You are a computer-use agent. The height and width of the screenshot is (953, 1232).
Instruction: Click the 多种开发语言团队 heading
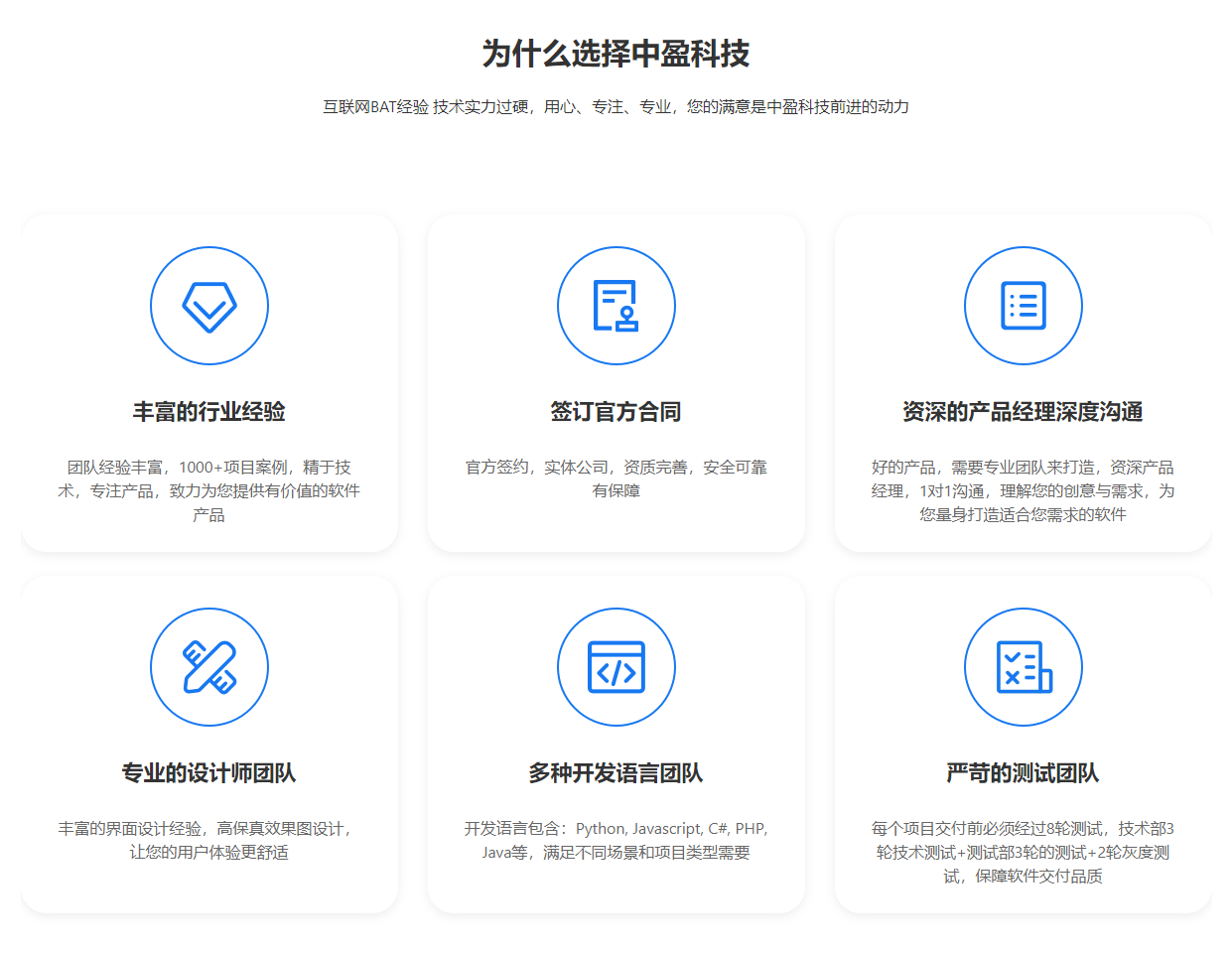616,773
